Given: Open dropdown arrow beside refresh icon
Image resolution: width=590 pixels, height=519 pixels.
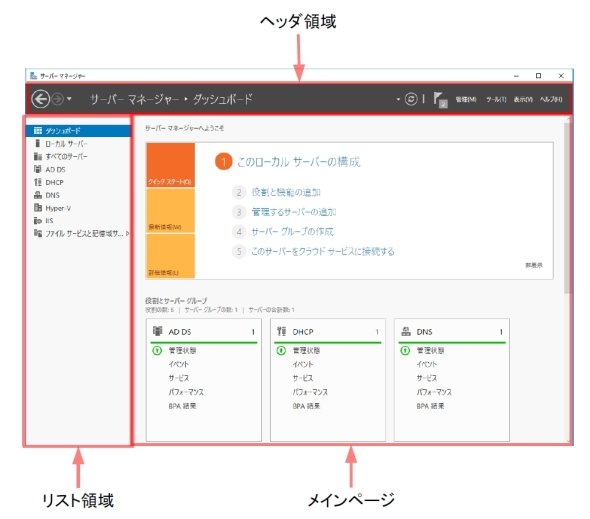Looking at the screenshot, I should (398, 99).
